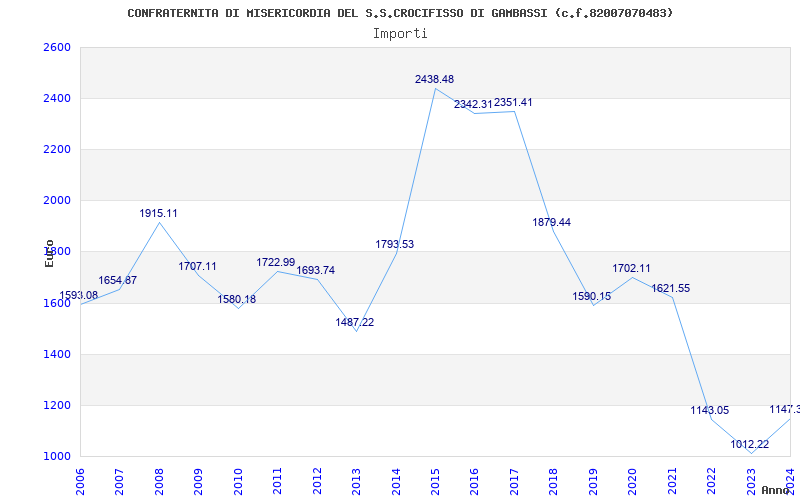This screenshot has height=500, width=800.
Task: Click the 1915.11 peak value label
Action: [159, 213]
